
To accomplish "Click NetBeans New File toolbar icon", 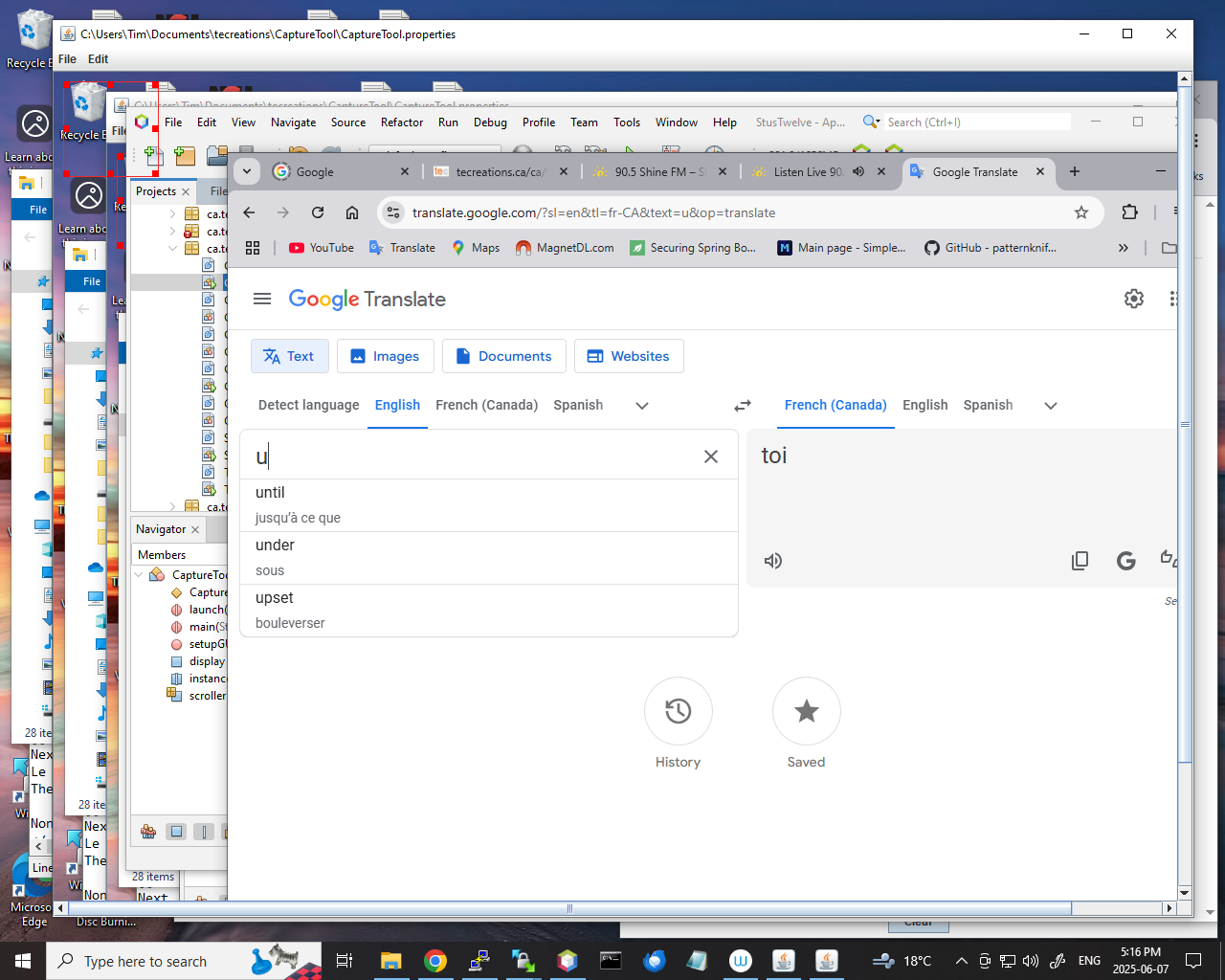I will pos(153,154).
